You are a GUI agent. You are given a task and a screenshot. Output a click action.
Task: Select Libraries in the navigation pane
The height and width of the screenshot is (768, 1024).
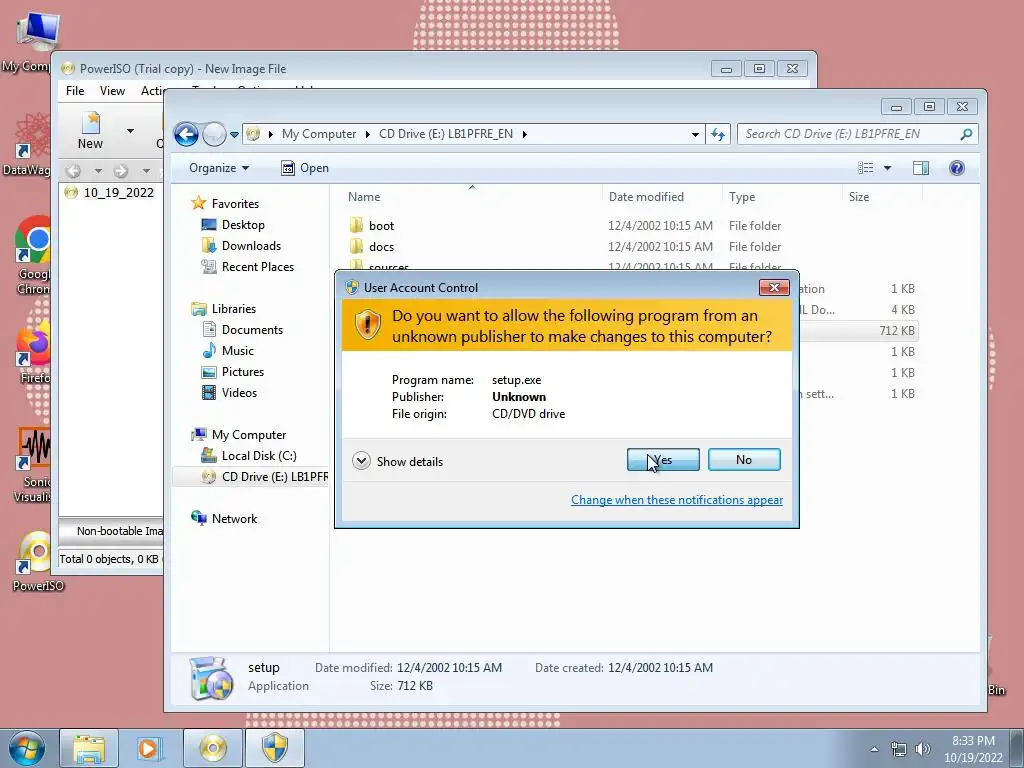[223, 308]
